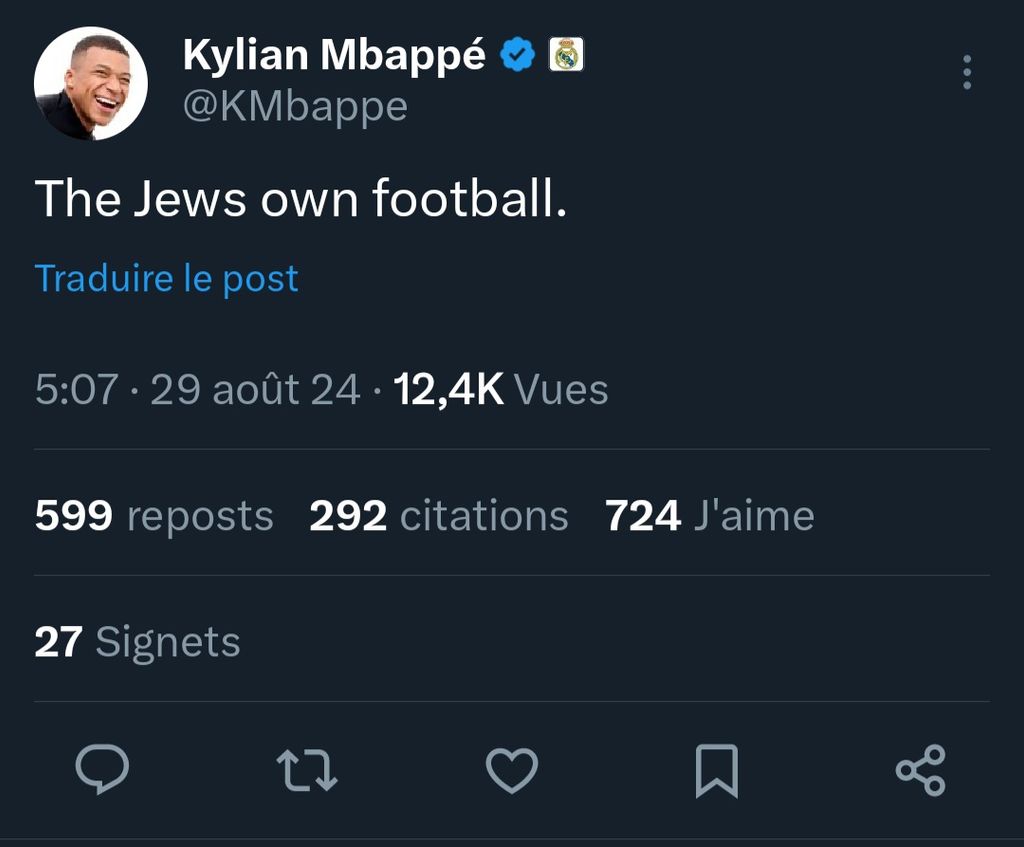Image resolution: width=1024 pixels, height=847 pixels.
Task: Click the display name at the top
Action: (x=334, y=56)
